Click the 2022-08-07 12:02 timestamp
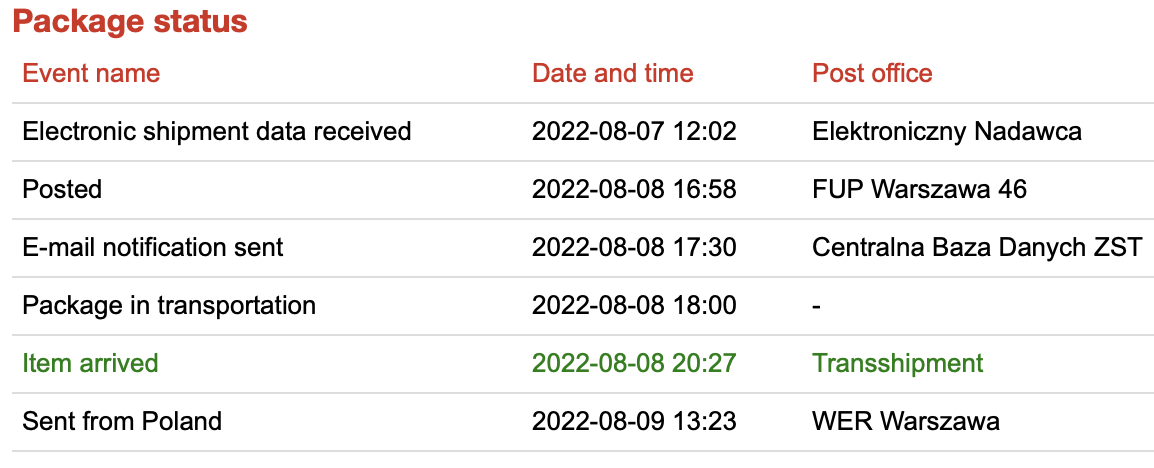 point(634,131)
